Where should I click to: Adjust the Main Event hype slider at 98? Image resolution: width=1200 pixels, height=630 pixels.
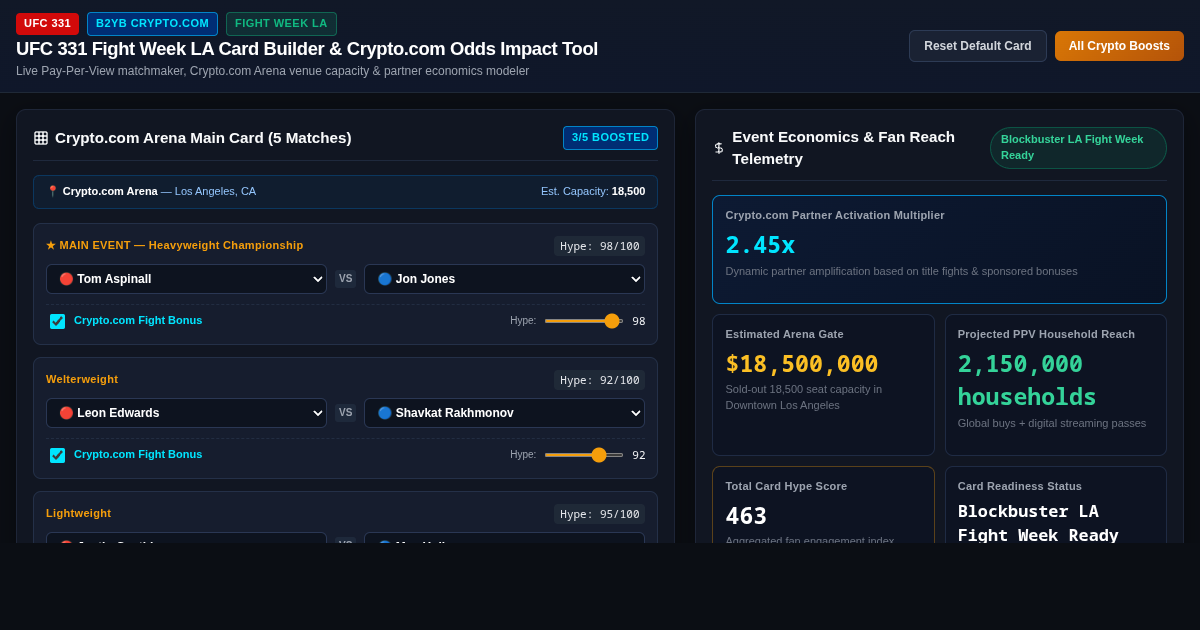[584, 321]
